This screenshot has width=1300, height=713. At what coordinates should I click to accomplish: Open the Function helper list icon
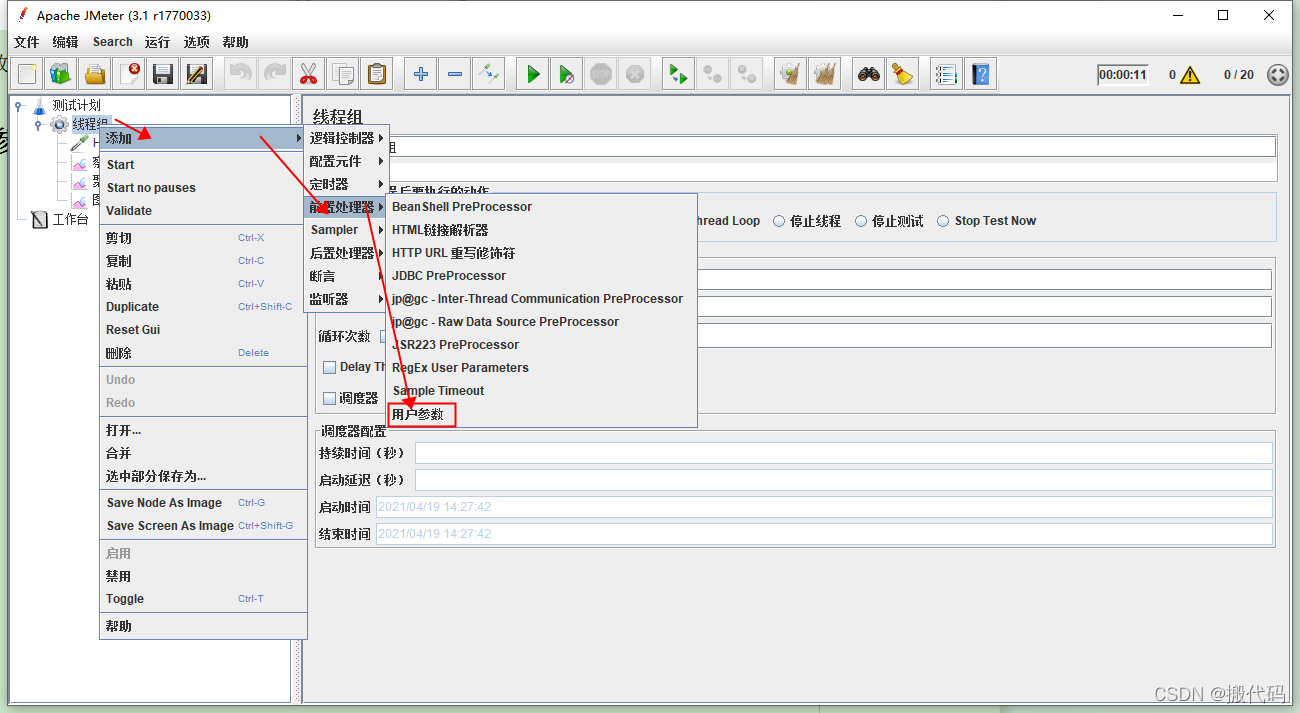946,74
